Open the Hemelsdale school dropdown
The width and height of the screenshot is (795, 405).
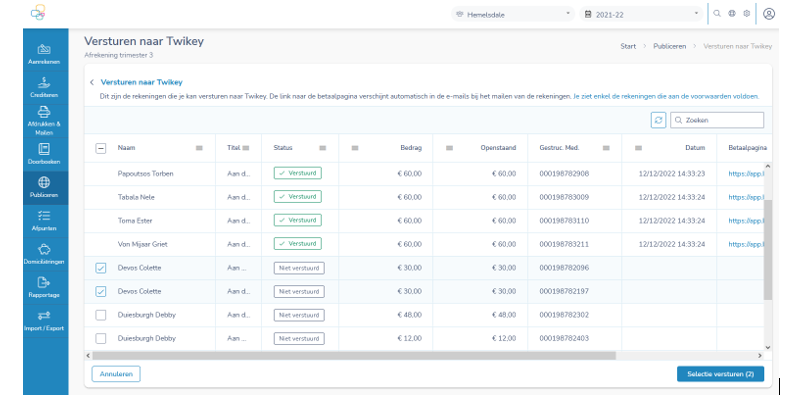point(513,14)
